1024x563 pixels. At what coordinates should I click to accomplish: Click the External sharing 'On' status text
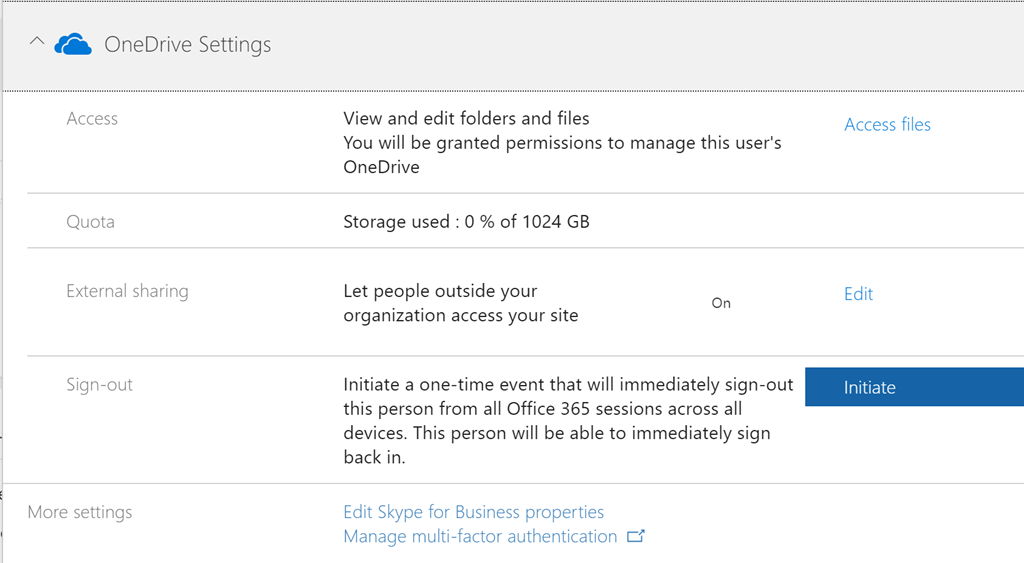point(721,303)
